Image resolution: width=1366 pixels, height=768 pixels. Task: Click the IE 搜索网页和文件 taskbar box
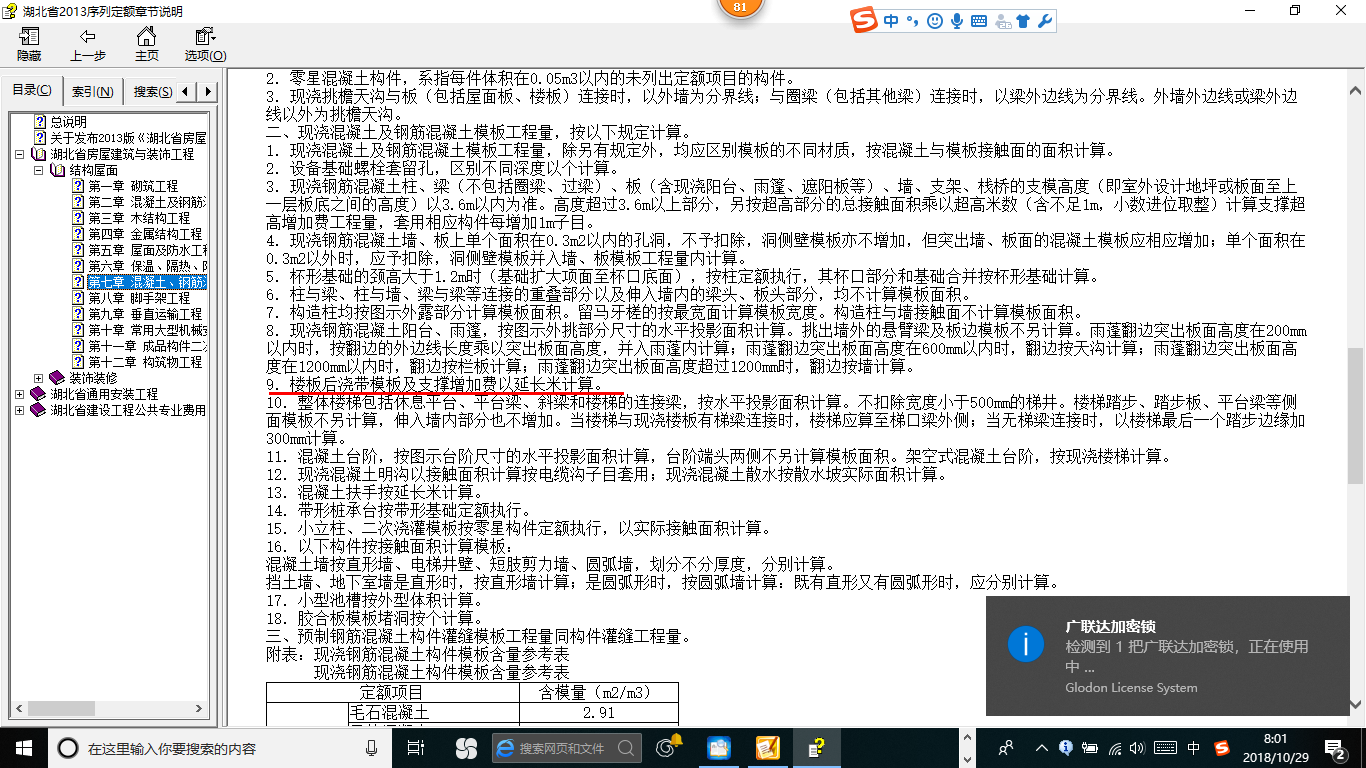[x=567, y=747]
